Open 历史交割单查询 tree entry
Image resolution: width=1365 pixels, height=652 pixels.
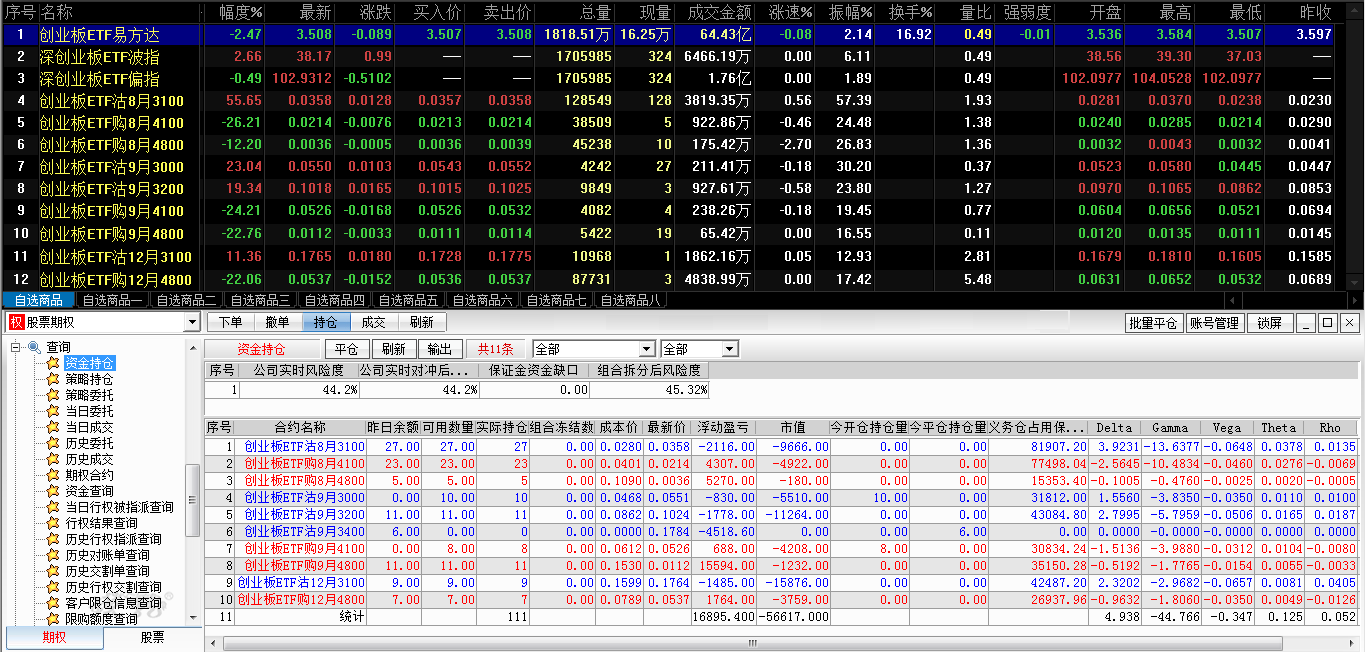pos(107,571)
